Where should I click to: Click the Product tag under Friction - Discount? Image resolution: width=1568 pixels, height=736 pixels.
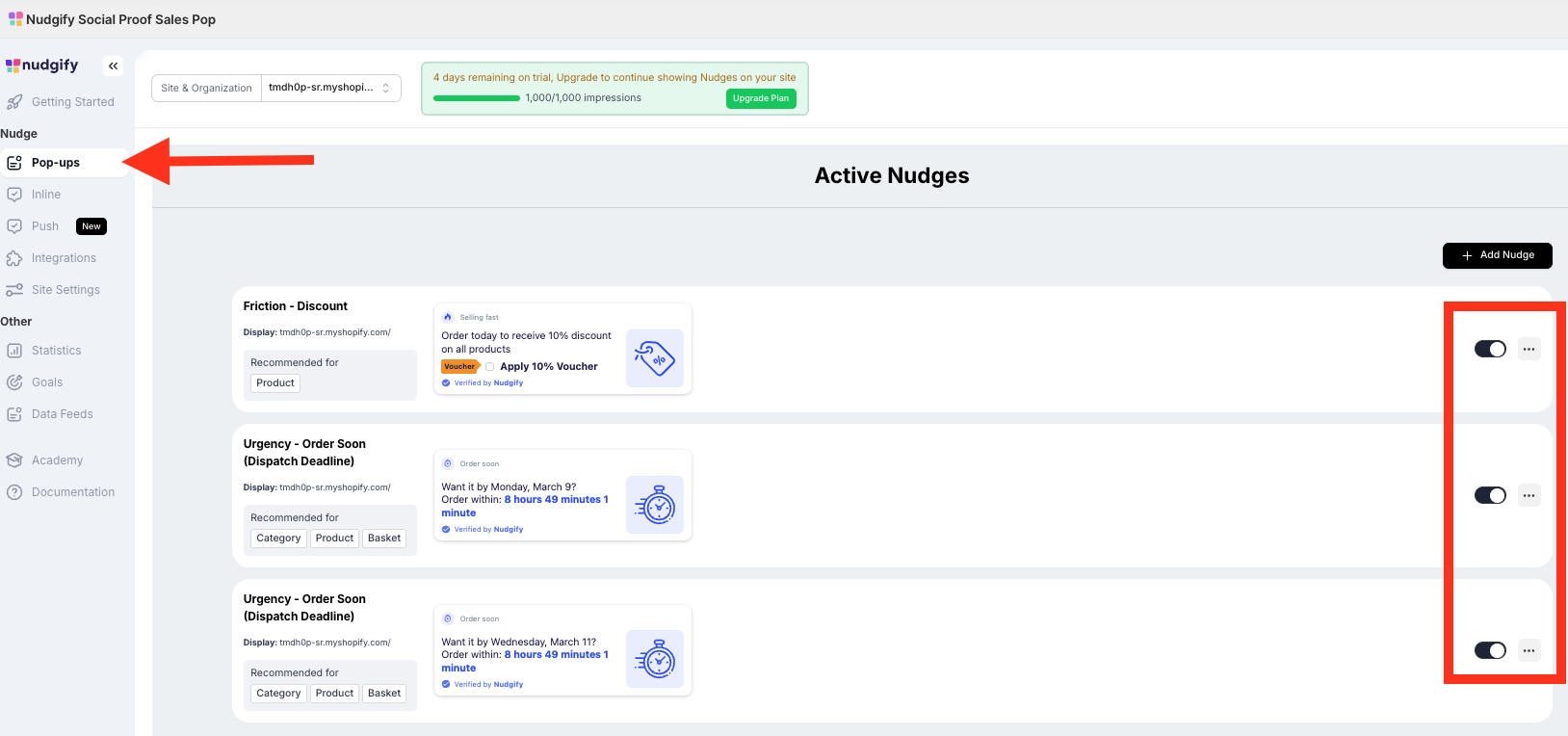[275, 383]
